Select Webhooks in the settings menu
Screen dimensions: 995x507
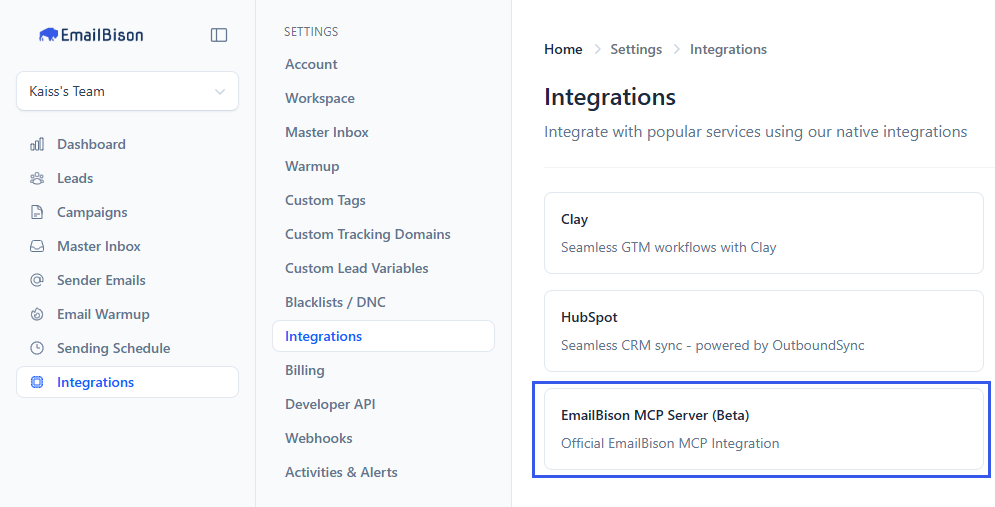[318, 438]
